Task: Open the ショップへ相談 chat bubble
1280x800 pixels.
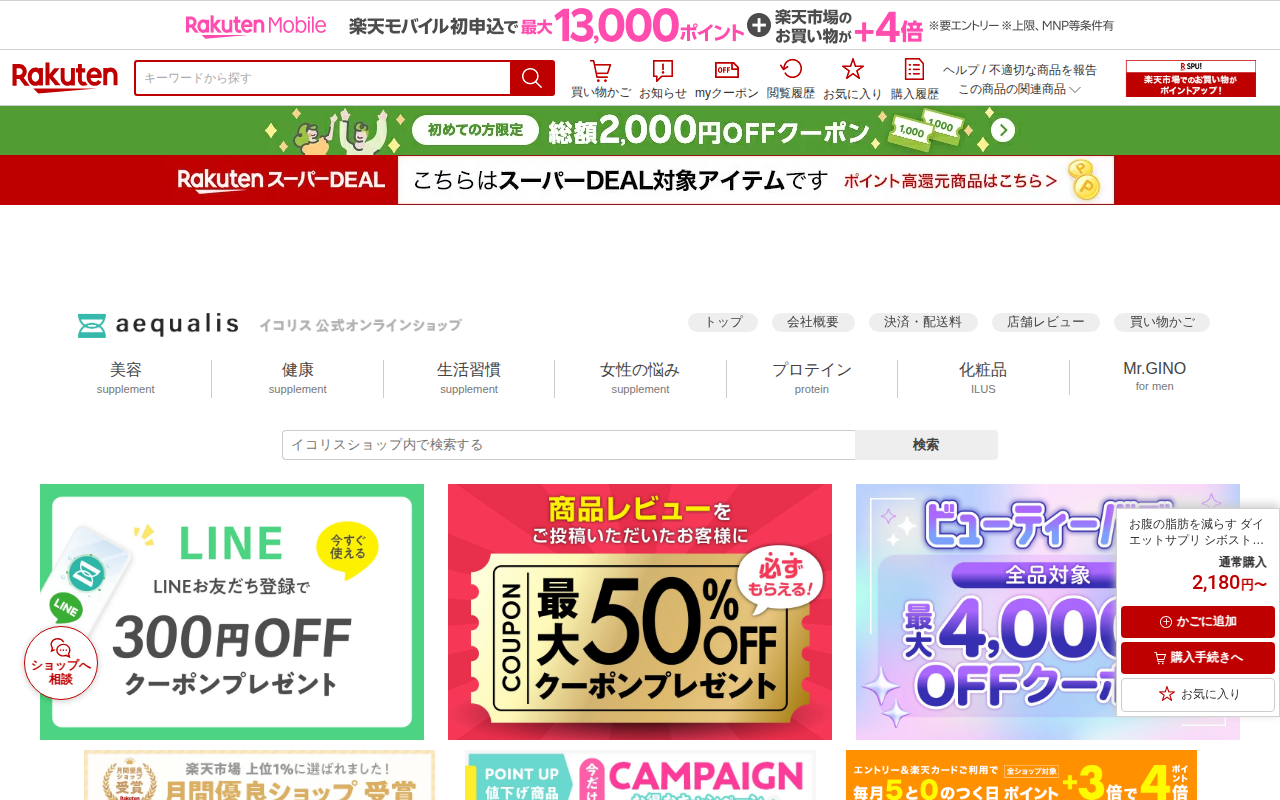Action: click(61, 663)
